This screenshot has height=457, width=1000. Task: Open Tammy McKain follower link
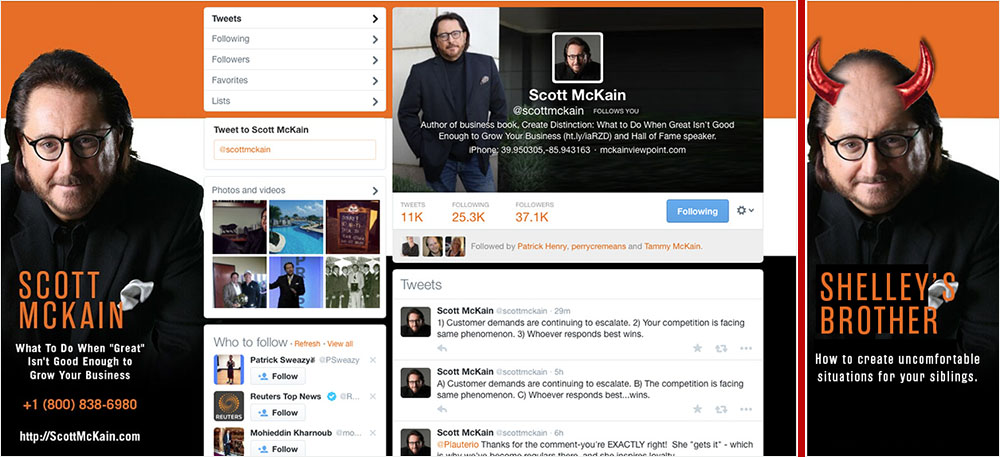pyautogui.click(x=672, y=246)
